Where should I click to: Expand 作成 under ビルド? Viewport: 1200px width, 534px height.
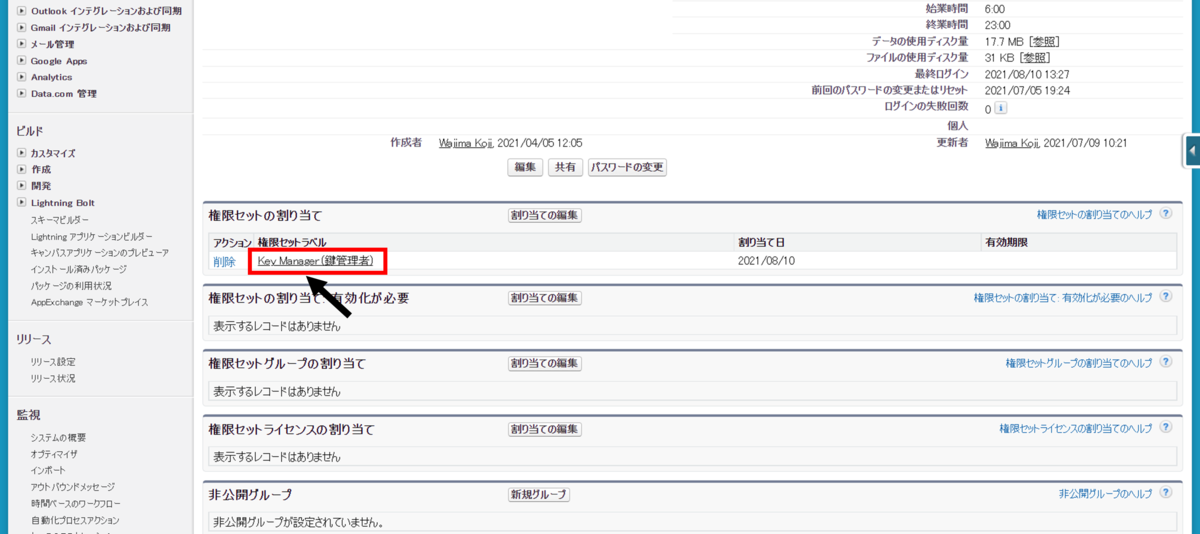[x=22, y=170]
